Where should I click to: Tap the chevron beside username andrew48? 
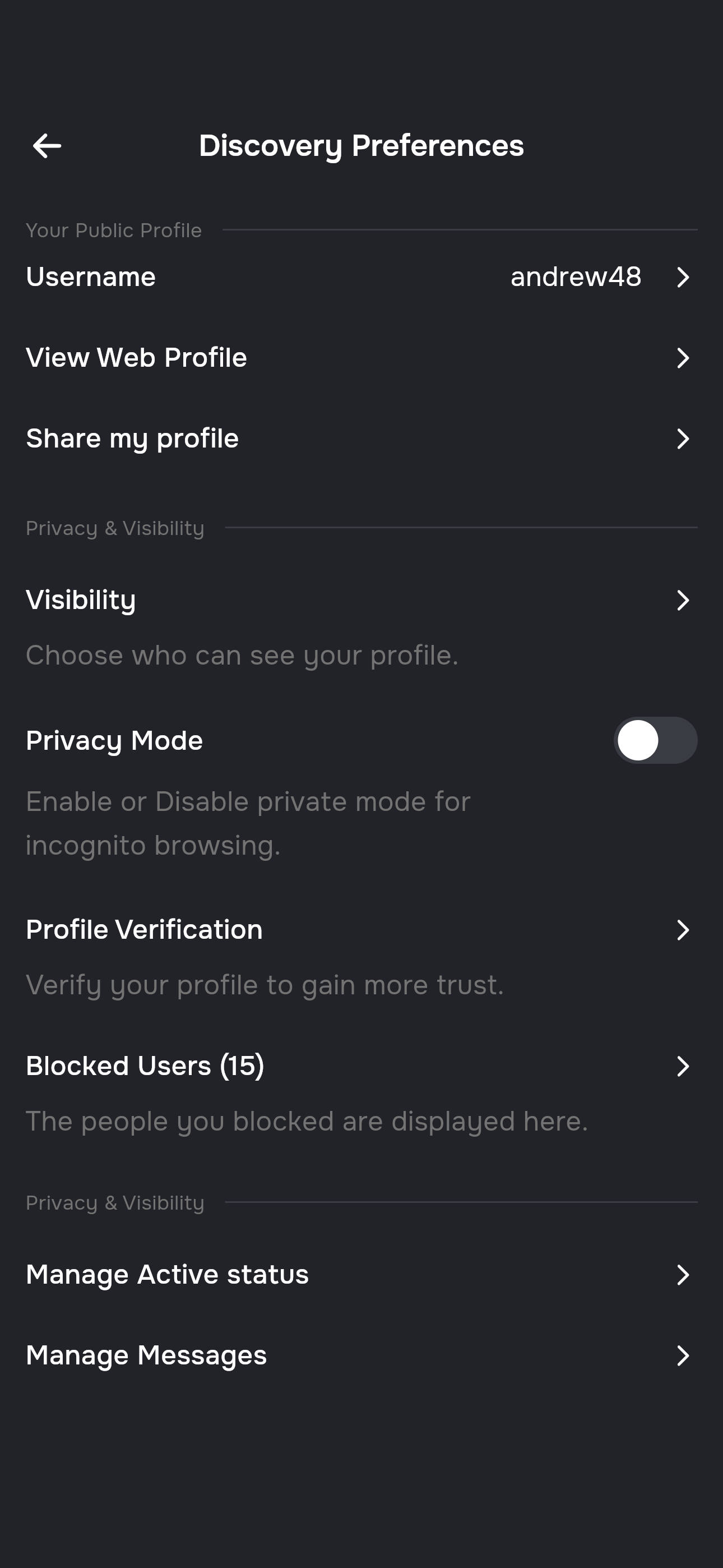pyautogui.click(x=683, y=278)
